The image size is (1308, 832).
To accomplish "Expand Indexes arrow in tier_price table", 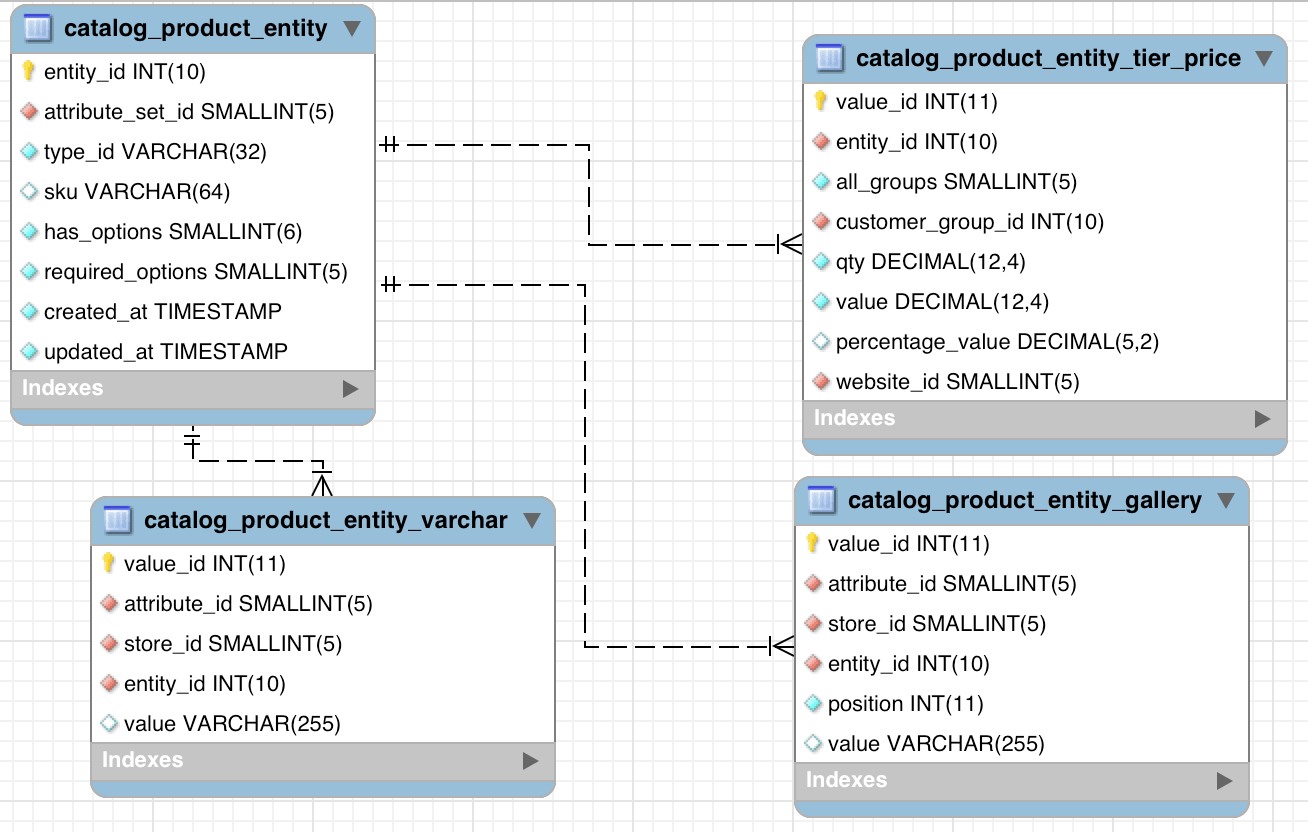I will point(1262,419).
